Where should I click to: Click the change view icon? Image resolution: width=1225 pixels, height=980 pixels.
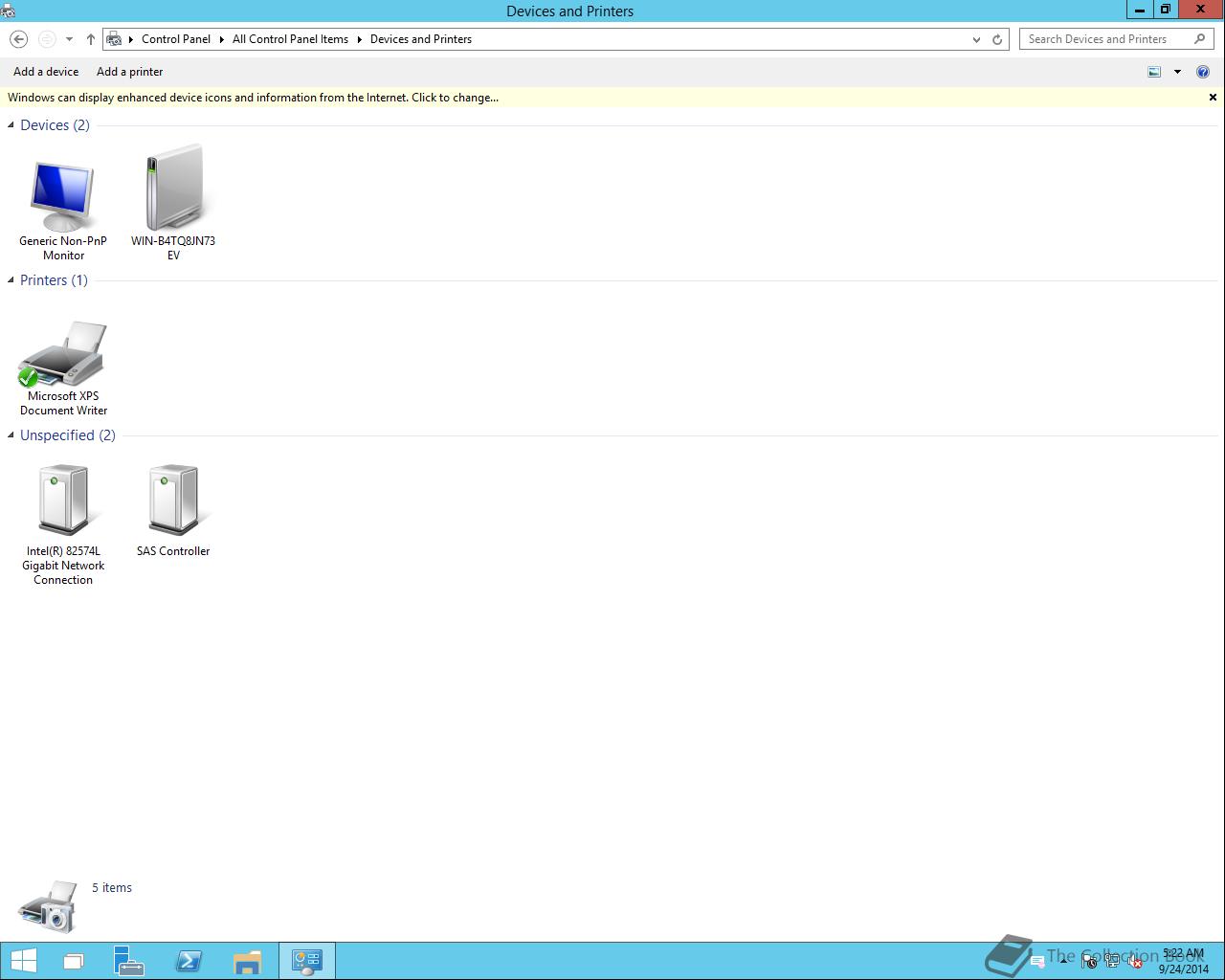[1154, 72]
